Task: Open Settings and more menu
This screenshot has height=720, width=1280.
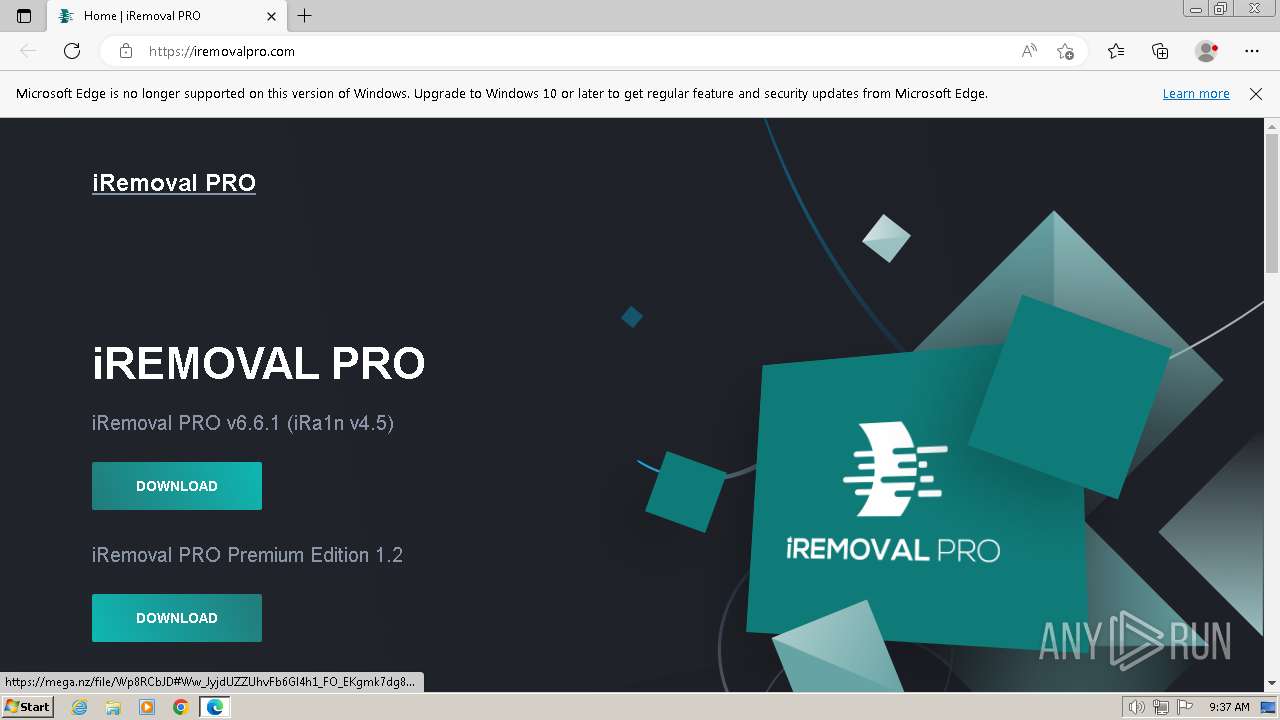Action: click(x=1252, y=51)
